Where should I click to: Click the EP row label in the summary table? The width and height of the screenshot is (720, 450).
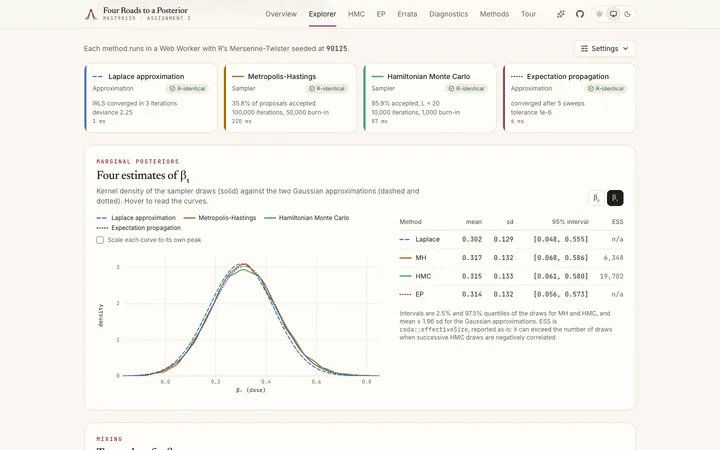[x=419, y=294]
